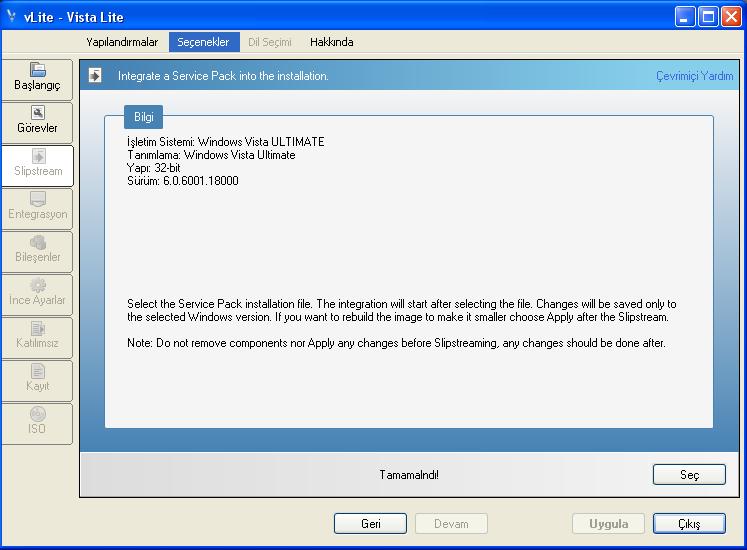
Task: Click the 'Note: Do not remove components' paragraph
Action: (x=396, y=343)
